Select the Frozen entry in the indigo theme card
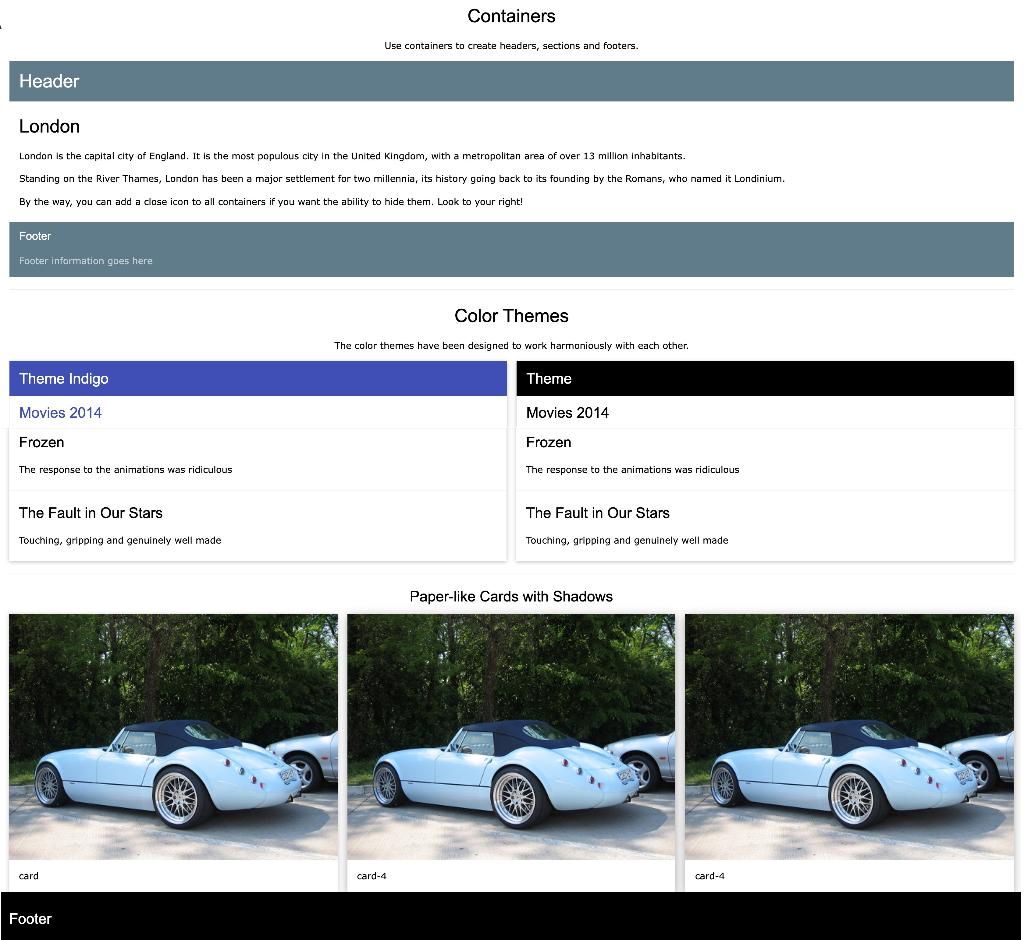The width and height of the screenshot is (1024, 940). coord(41,442)
